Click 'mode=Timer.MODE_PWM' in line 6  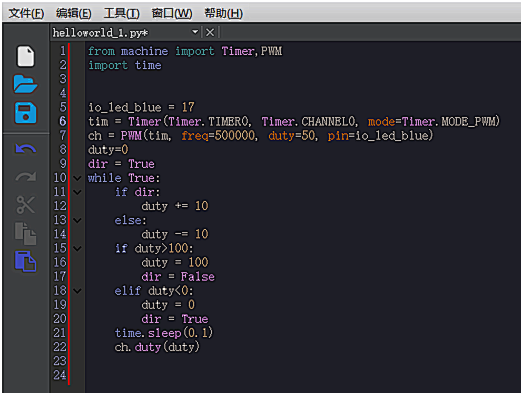pos(433,121)
